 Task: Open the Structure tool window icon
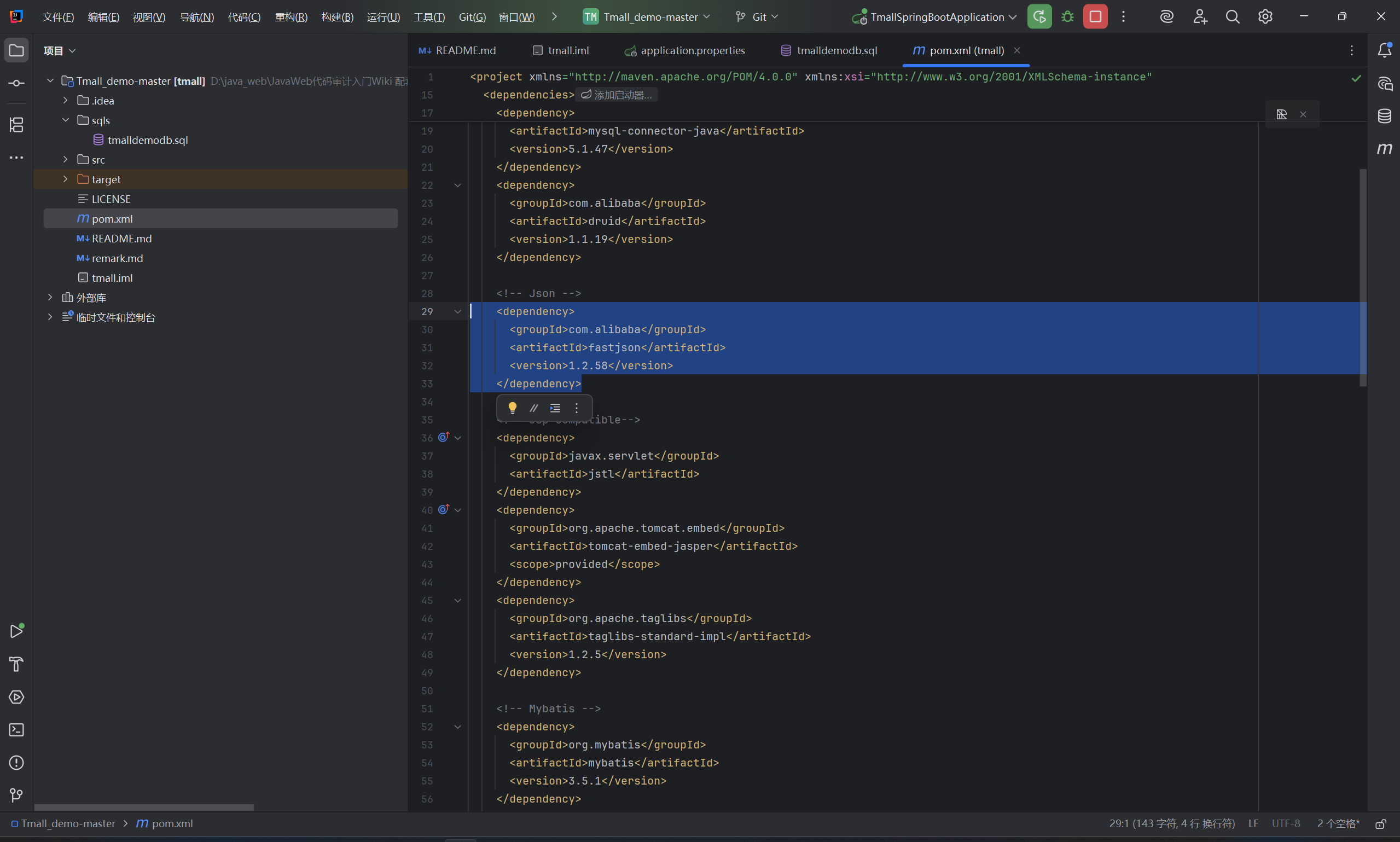click(16, 125)
